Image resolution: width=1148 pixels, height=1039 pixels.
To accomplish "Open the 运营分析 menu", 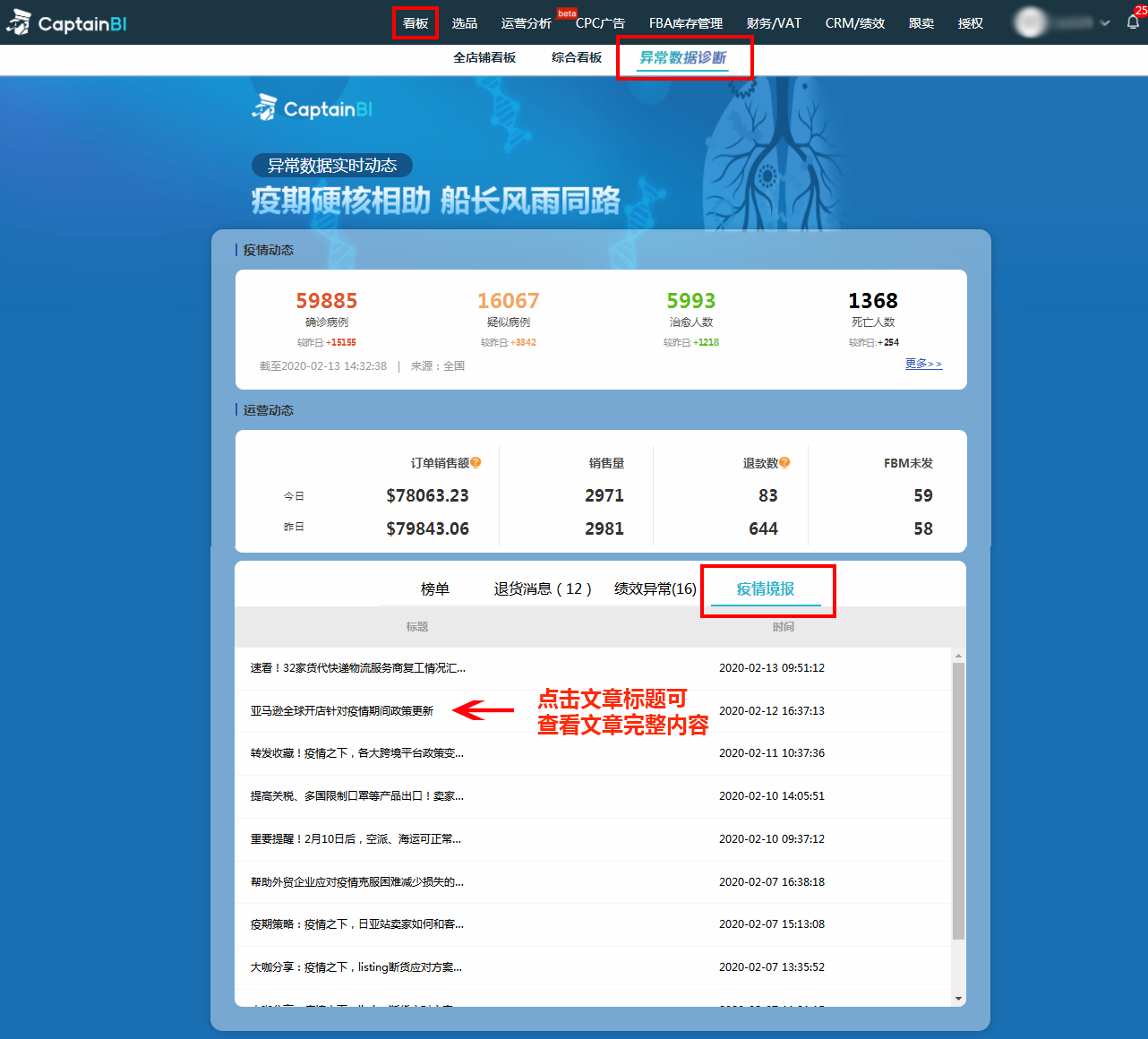I will pyautogui.click(x=527, y=23).
